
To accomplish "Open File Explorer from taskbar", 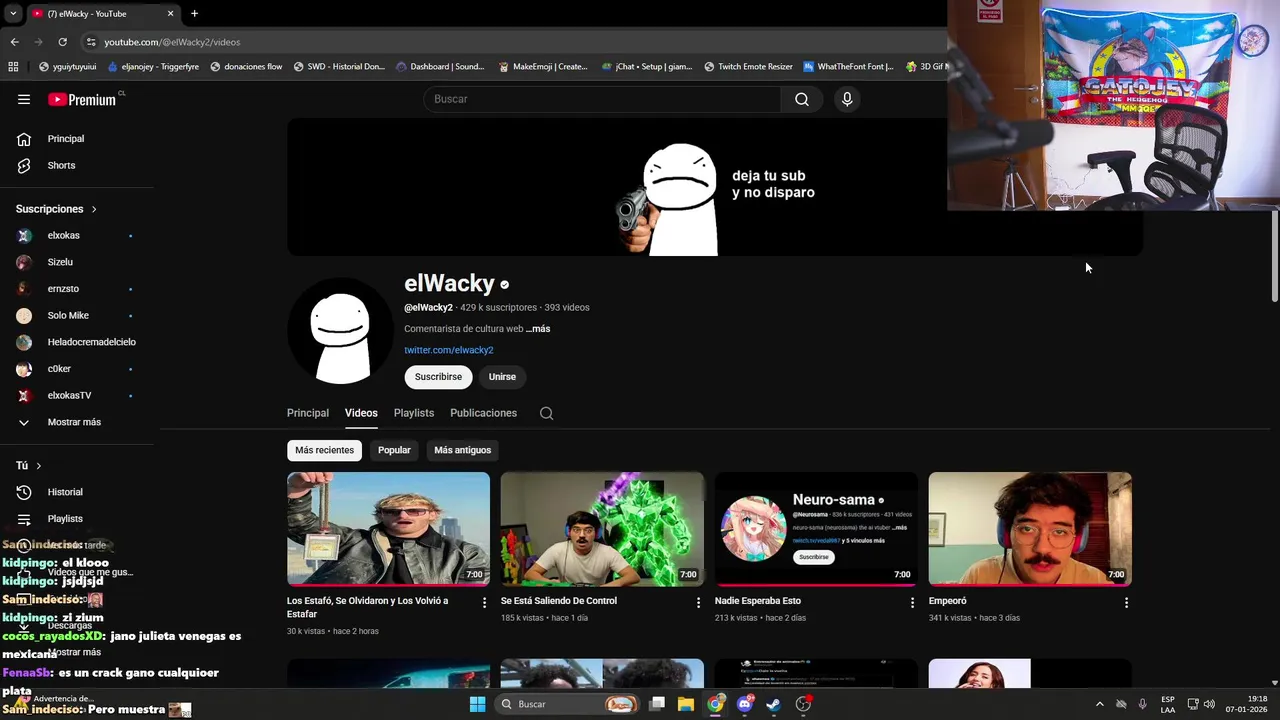I will (x=686, y=704).
